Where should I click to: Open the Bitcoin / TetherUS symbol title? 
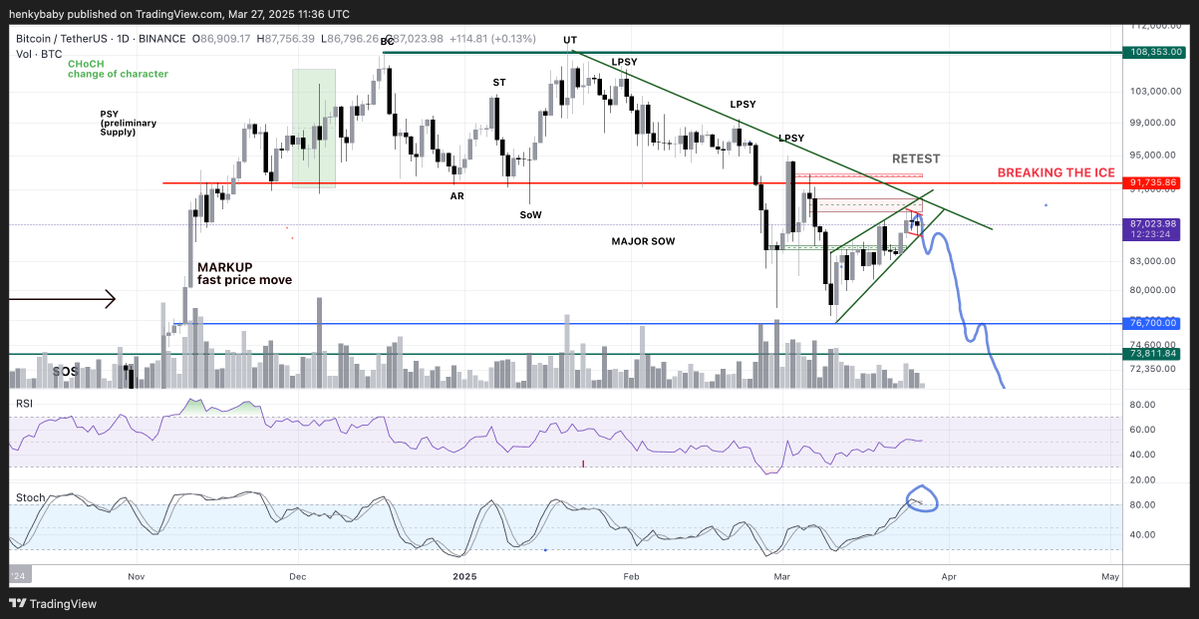point(61,36)
